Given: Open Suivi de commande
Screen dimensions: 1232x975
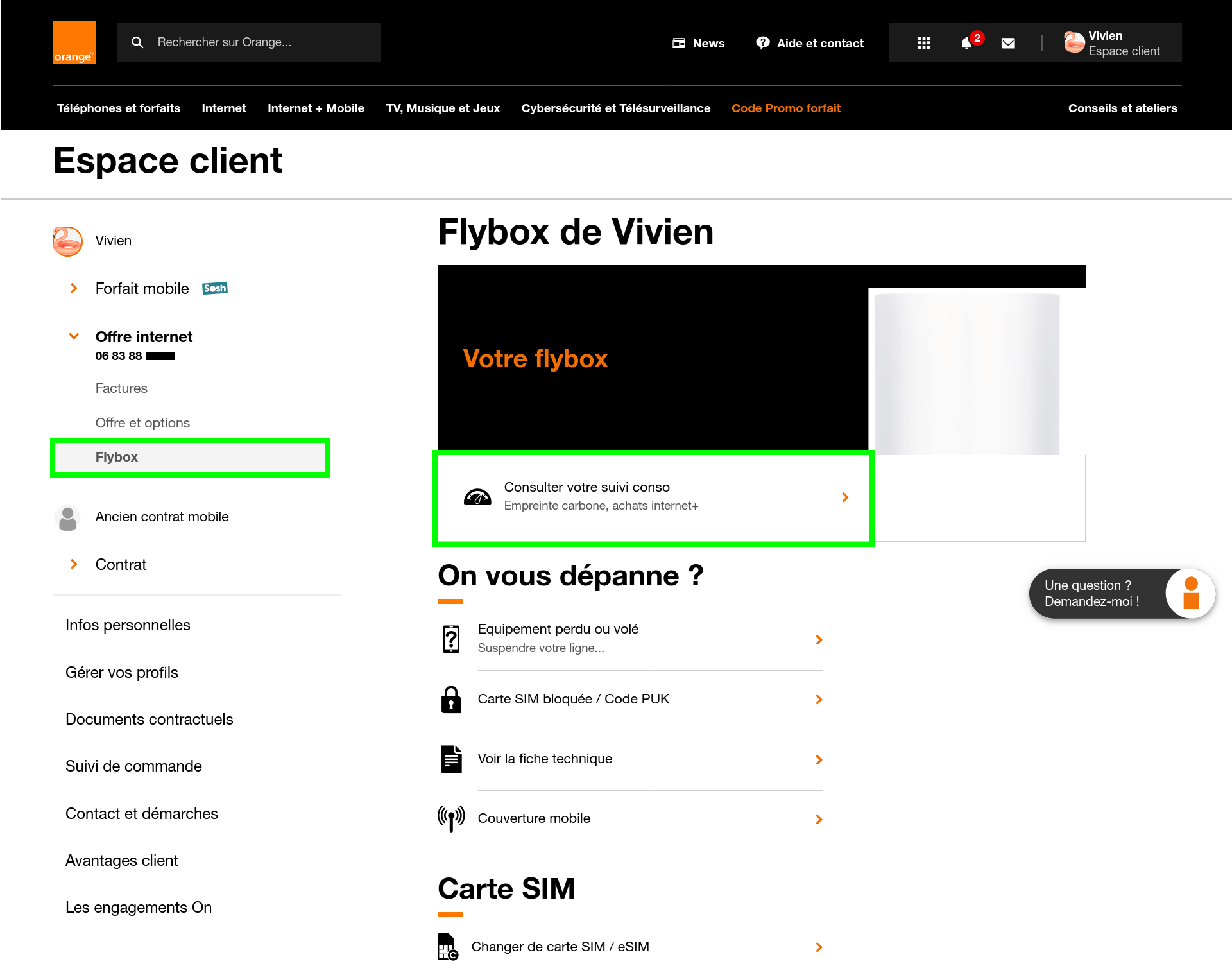Looking at the screenshot, I should 133,766.
